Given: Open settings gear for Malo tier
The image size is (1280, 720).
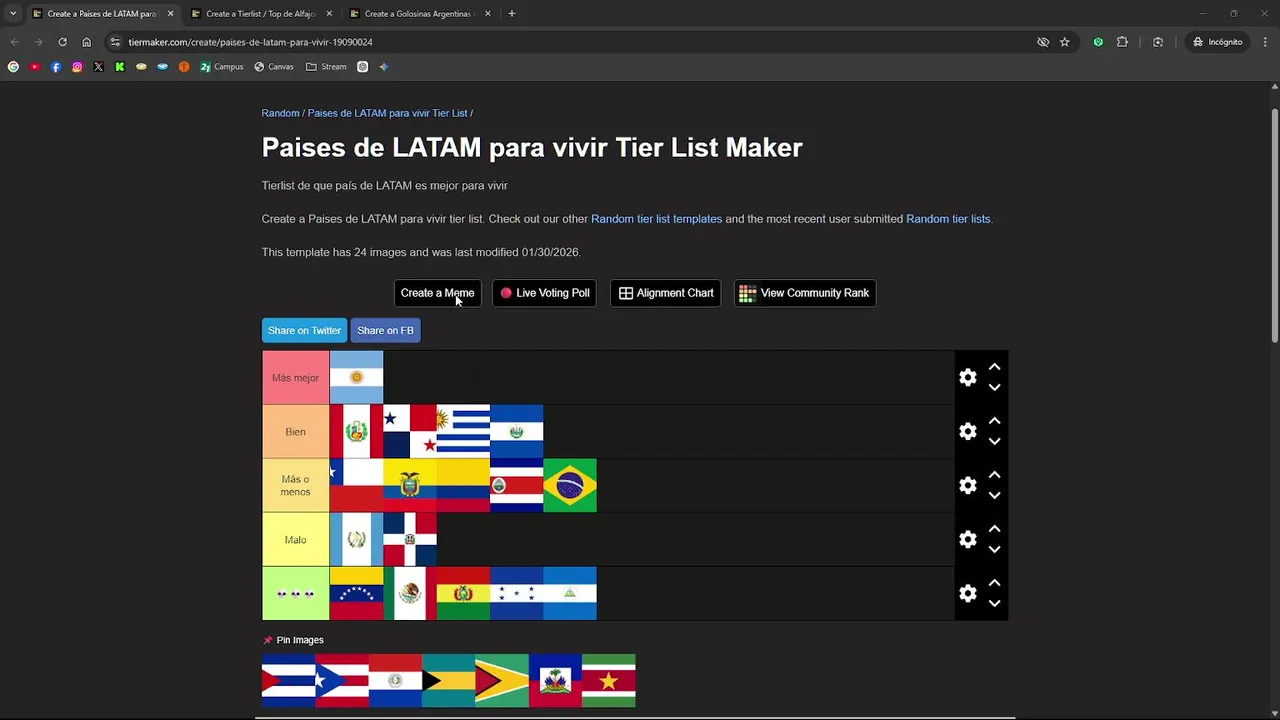Looking at the screenshot, I should tap(967, 540).
